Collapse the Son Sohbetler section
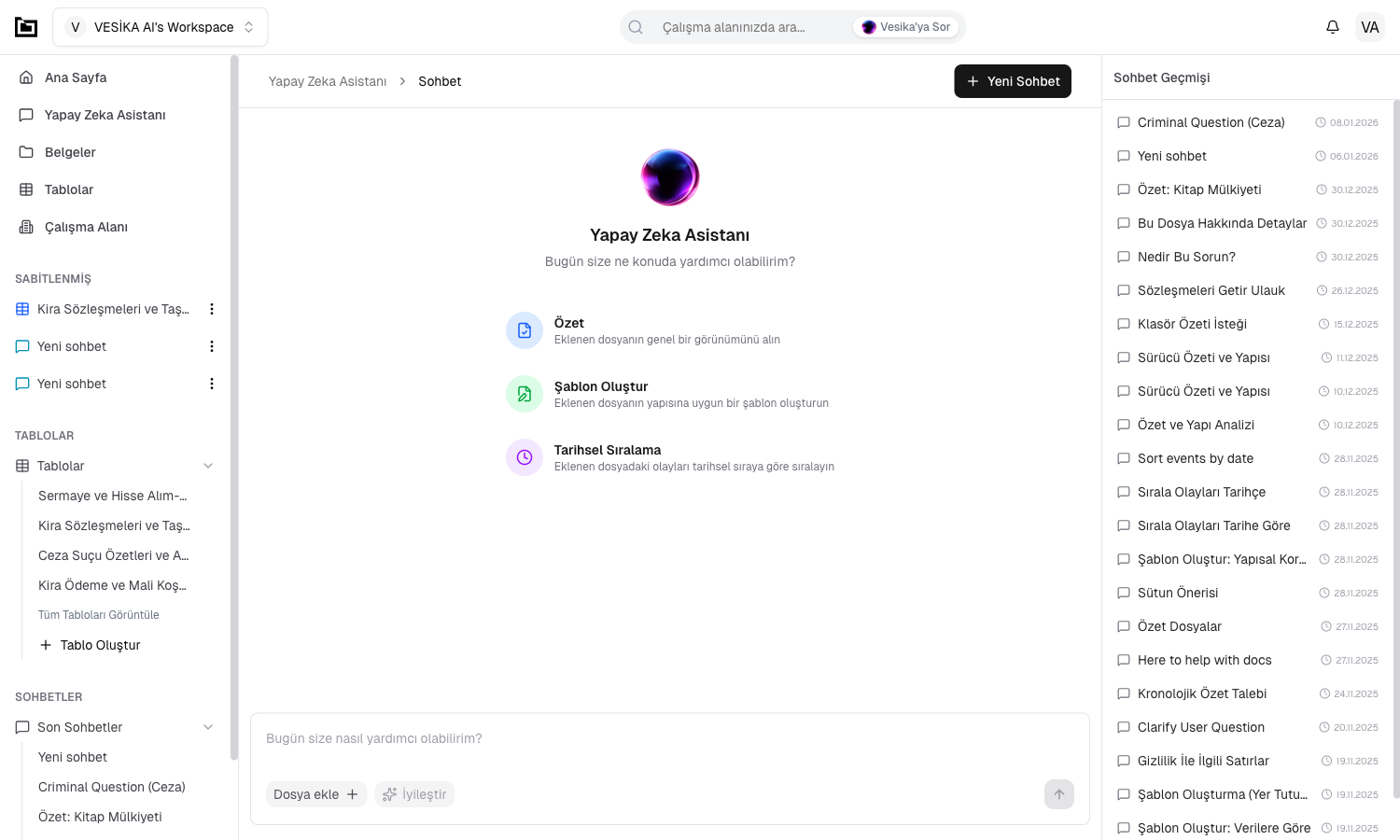 click(x=208, y=727)
